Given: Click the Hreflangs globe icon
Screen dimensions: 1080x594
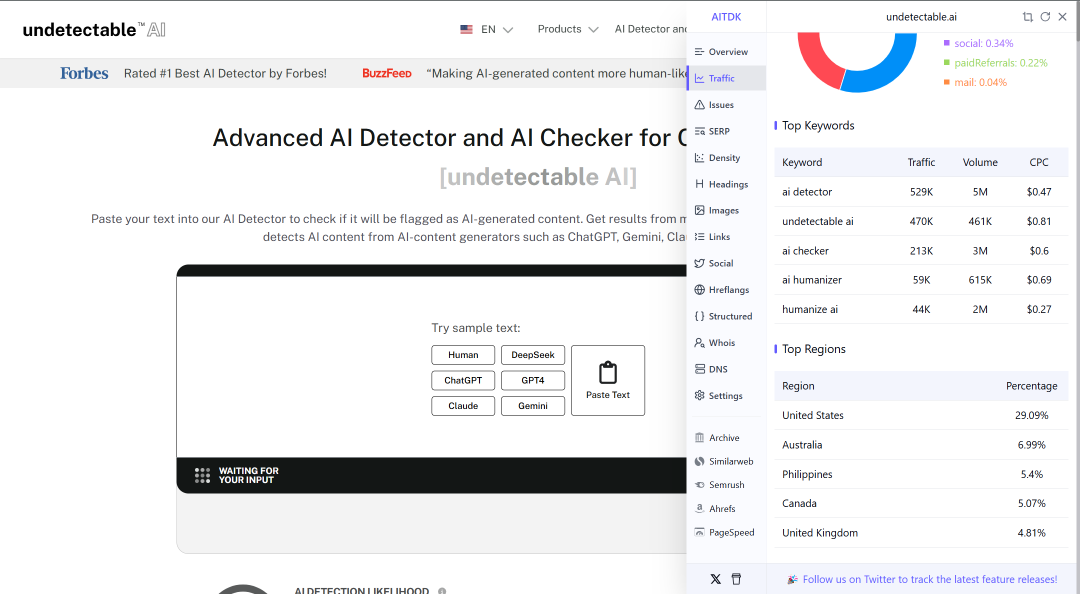Looking at the screenshot, I should pyautogui.click(x=700, y=290).
